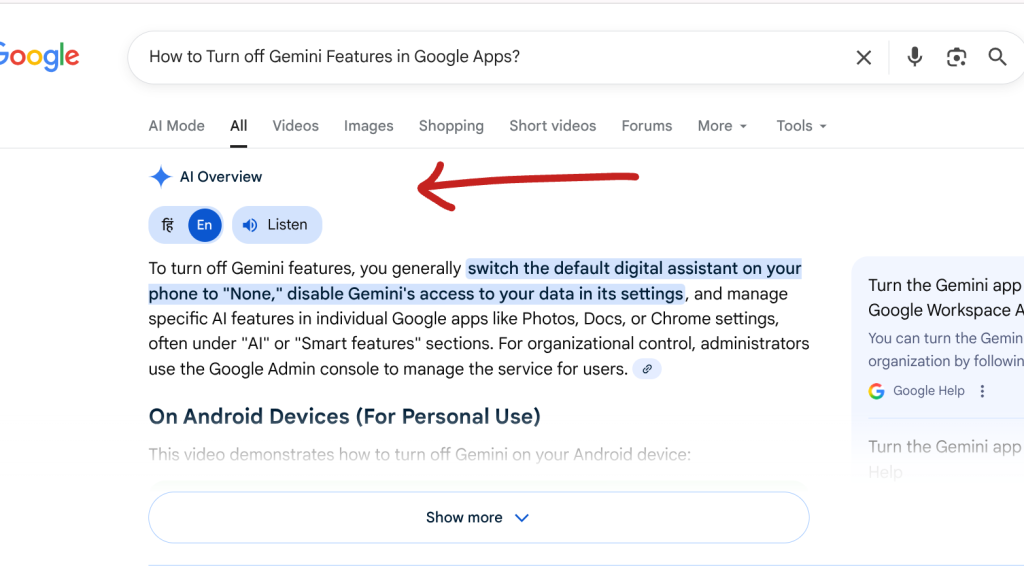The width and height of the screenshot is (1024, 576).
Task: Open the three-dot menu on the Google Help card
Action: coord(982,391)
